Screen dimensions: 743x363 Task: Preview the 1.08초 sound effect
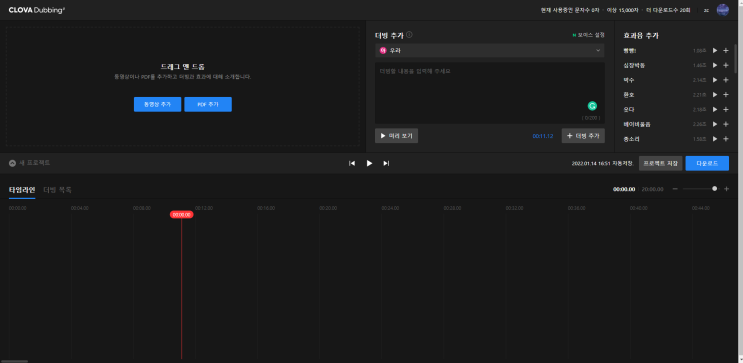[715, 50]
